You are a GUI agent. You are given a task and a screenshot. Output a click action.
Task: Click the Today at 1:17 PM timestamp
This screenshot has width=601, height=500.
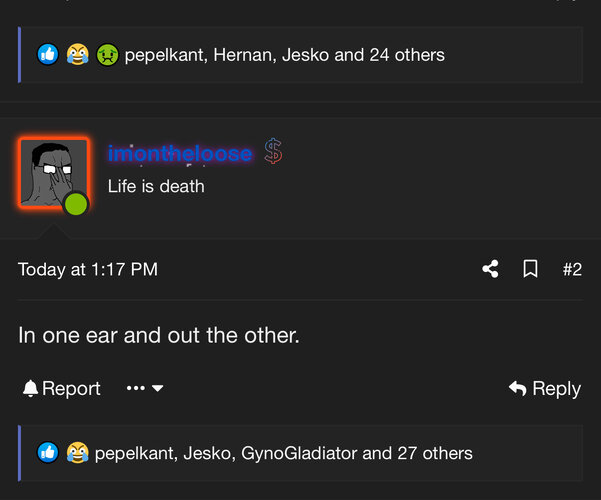(x=88, y=269)
